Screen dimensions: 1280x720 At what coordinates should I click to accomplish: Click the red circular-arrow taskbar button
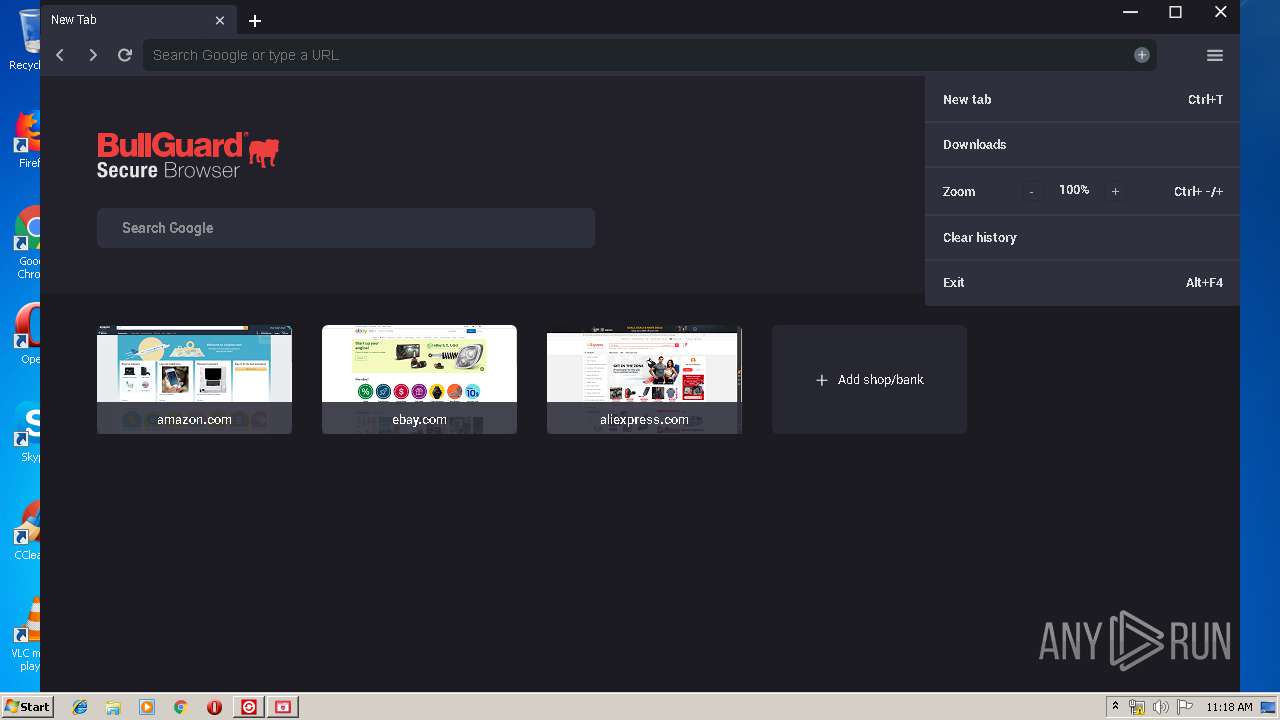[249, 707]
